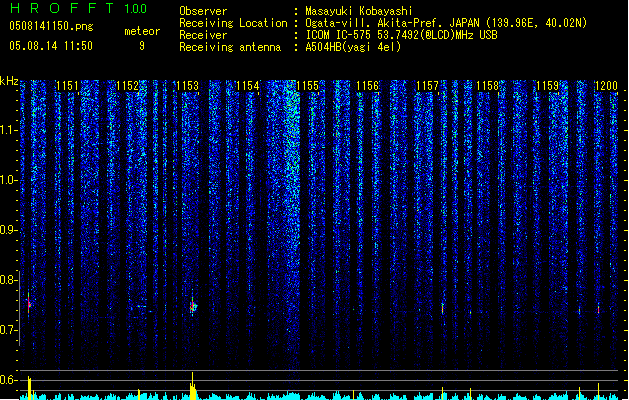Click the 0.9 frequency axis label
Screen dimensions: 629x400
pos(8,230)
